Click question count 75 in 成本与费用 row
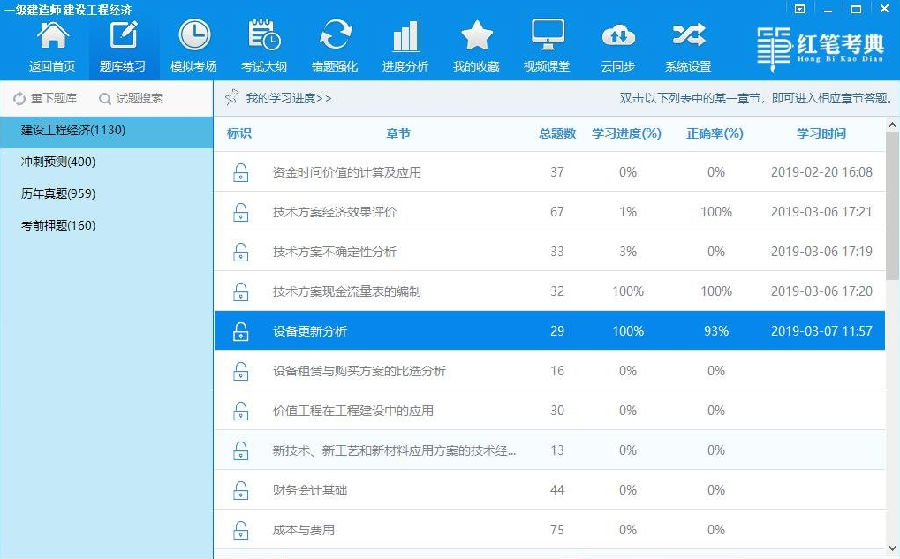The image size is (900, 559). [557, 530]
